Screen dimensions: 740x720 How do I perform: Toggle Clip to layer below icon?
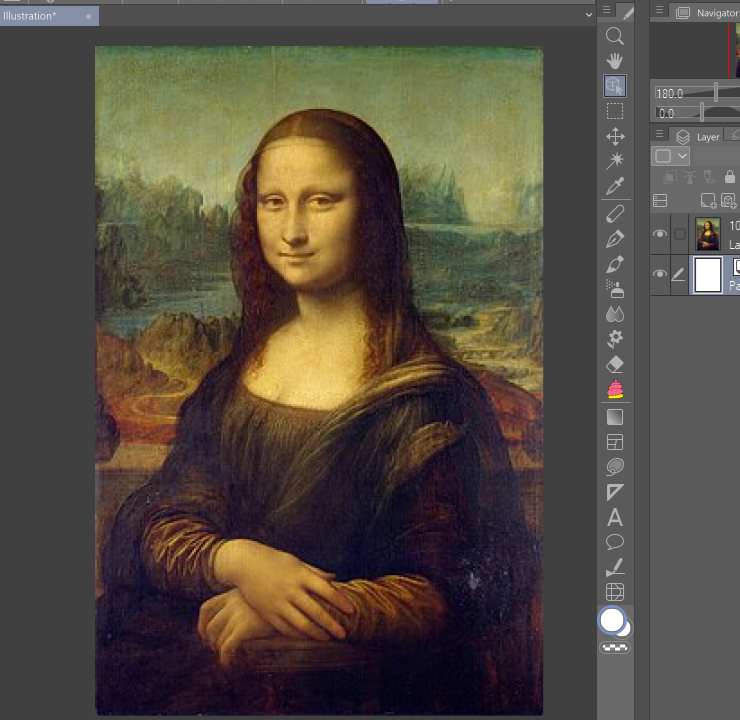670,177
